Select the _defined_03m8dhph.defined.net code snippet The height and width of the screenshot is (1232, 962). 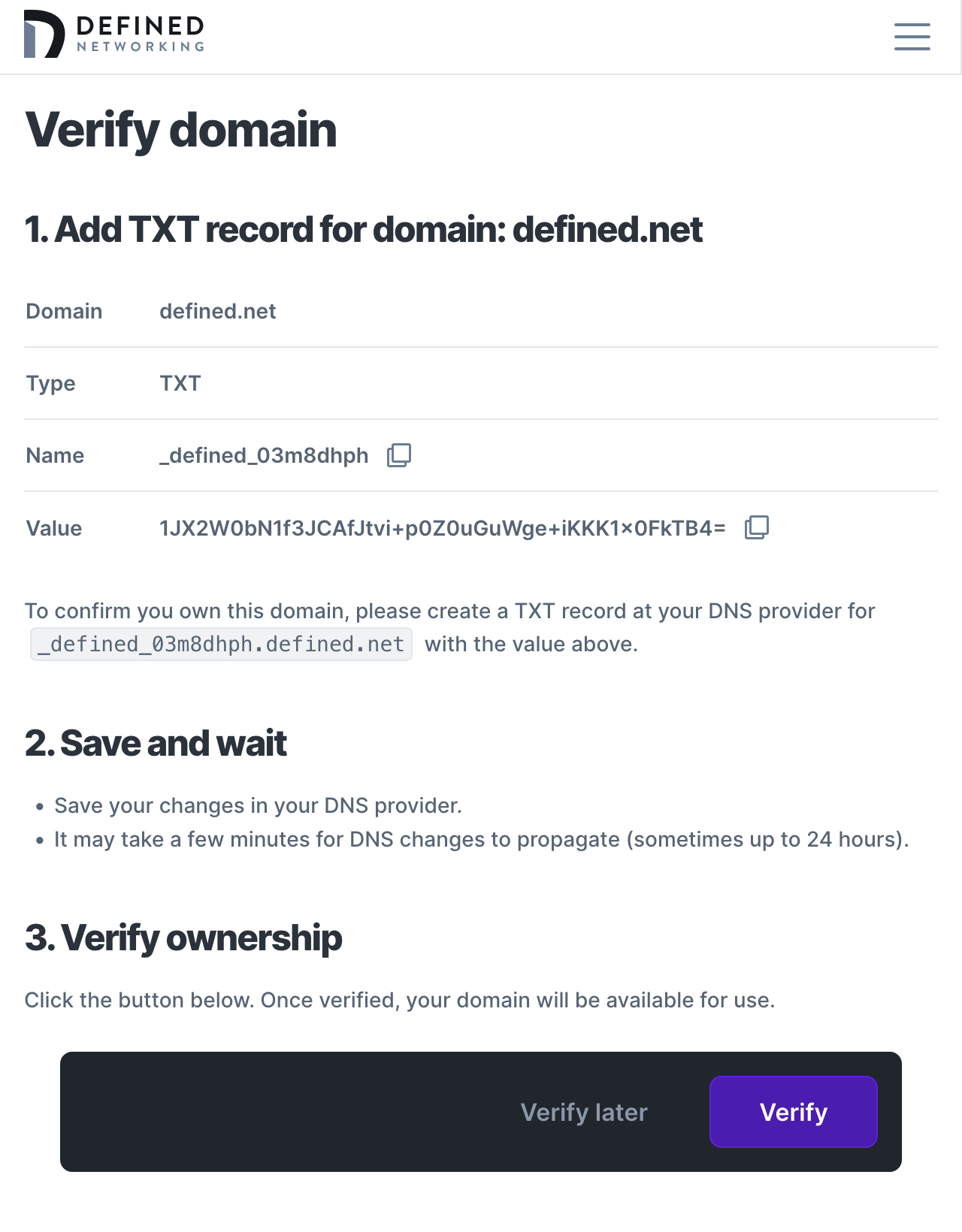(220, 644)
